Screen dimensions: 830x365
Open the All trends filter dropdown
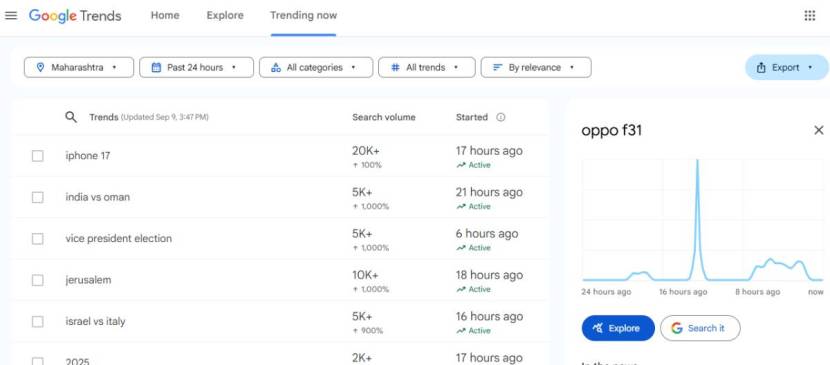(x=427, y=67)
